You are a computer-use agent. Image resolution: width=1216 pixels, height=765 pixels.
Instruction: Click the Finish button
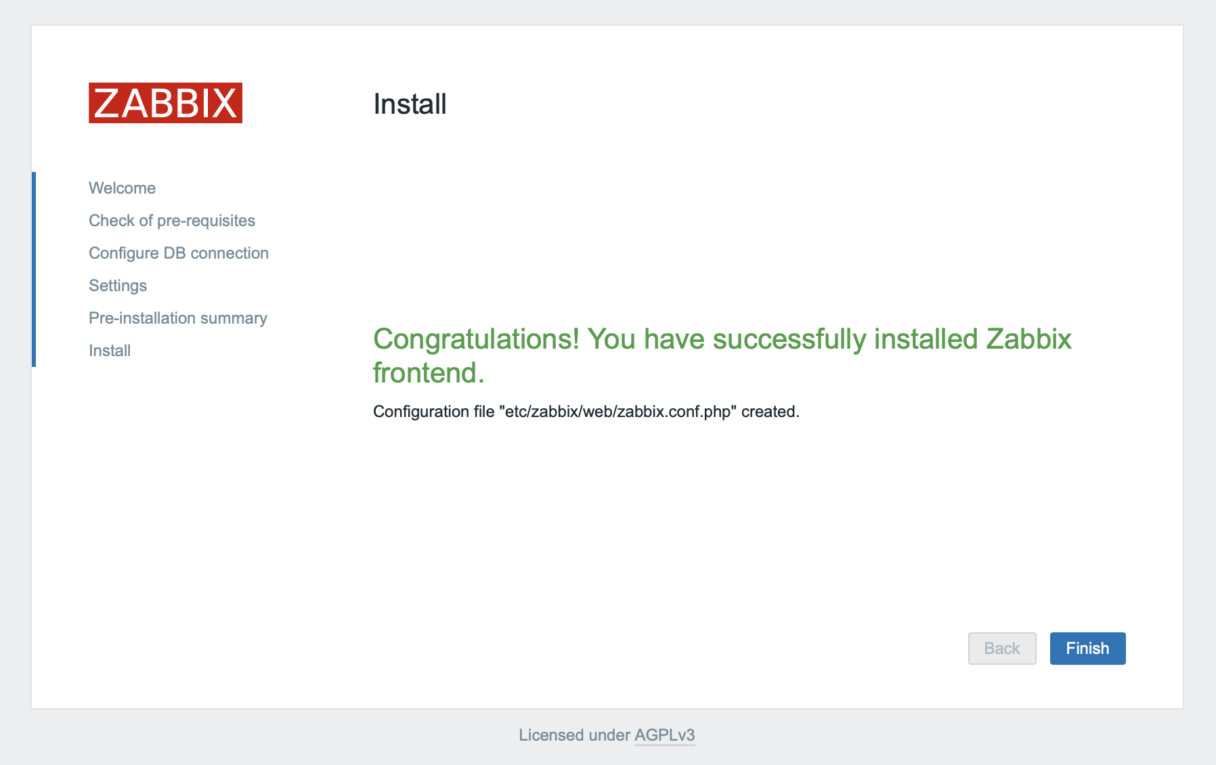click(x=1087, y=648)
